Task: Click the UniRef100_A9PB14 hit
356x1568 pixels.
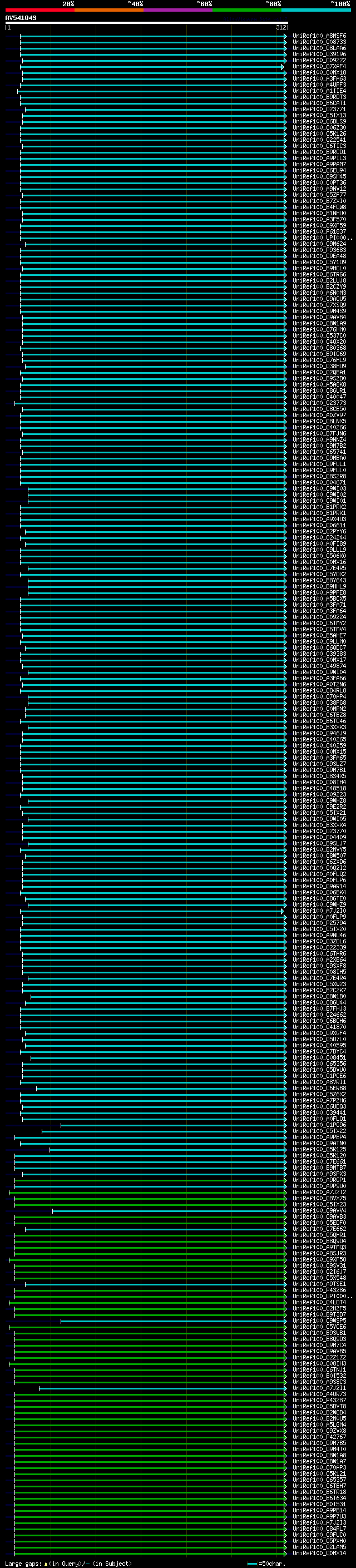Action: pyautogui.click(x=319, y=1510)
